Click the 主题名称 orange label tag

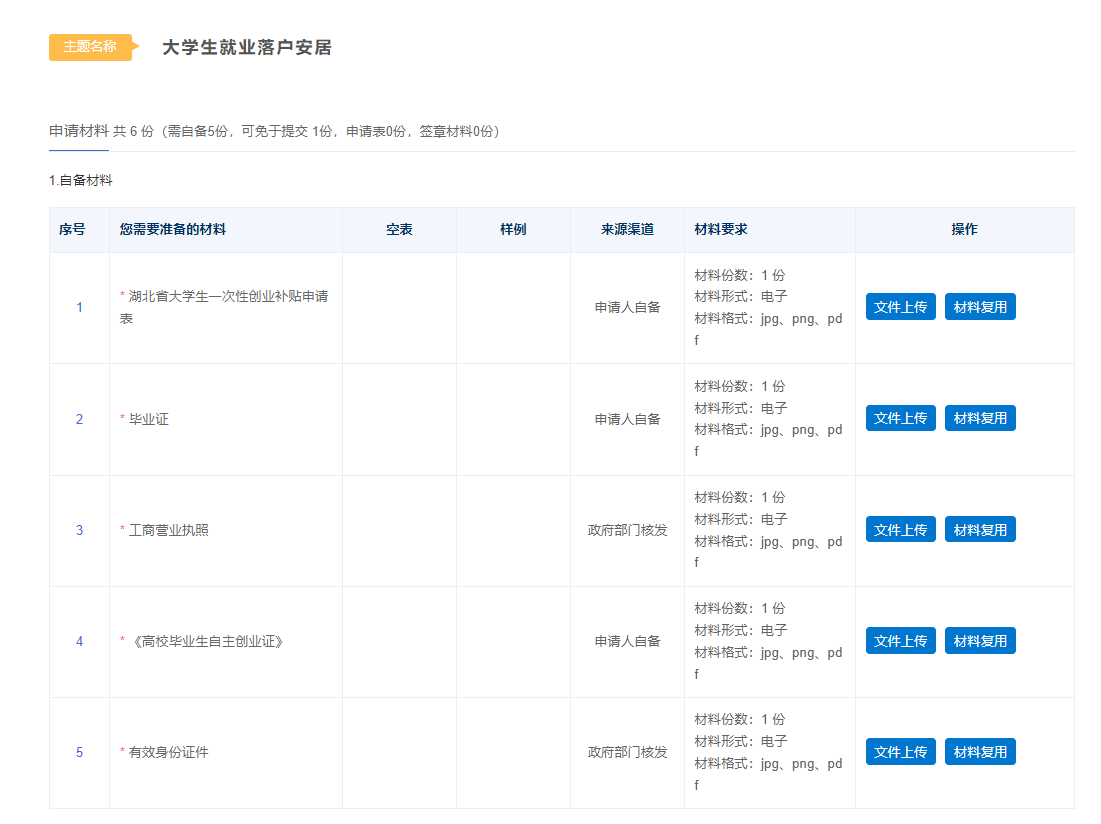coord(90,47)
